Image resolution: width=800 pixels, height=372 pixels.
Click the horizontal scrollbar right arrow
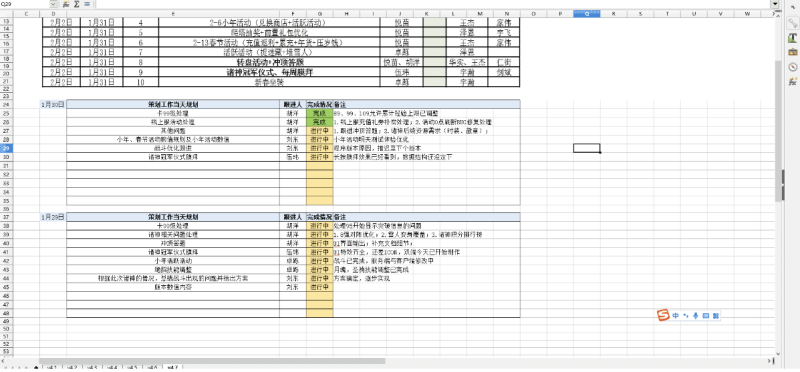tap(769, 361)
